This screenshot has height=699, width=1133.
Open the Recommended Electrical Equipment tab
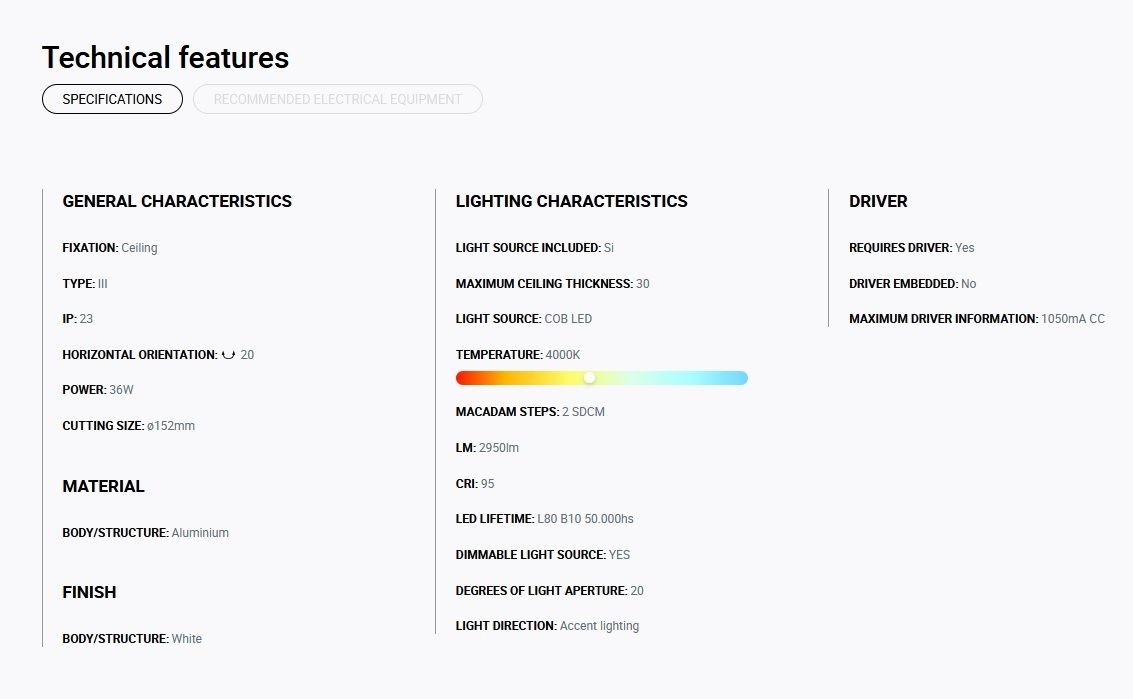coord(337,99)
